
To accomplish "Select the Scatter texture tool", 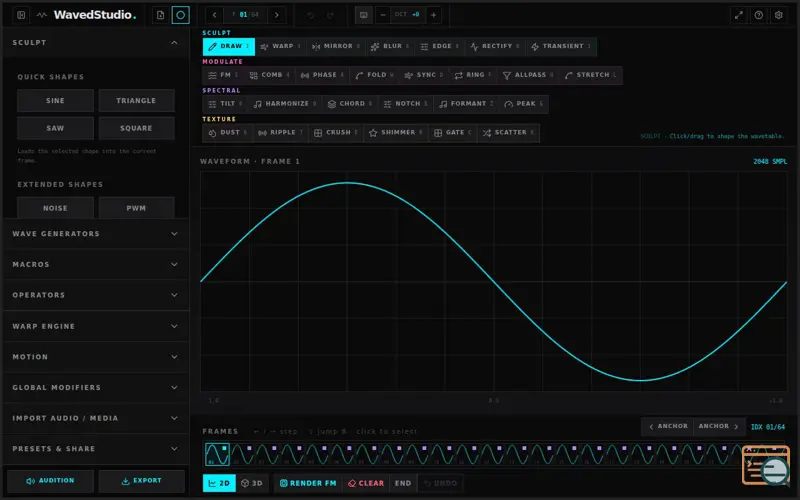I will pos(508,133).
